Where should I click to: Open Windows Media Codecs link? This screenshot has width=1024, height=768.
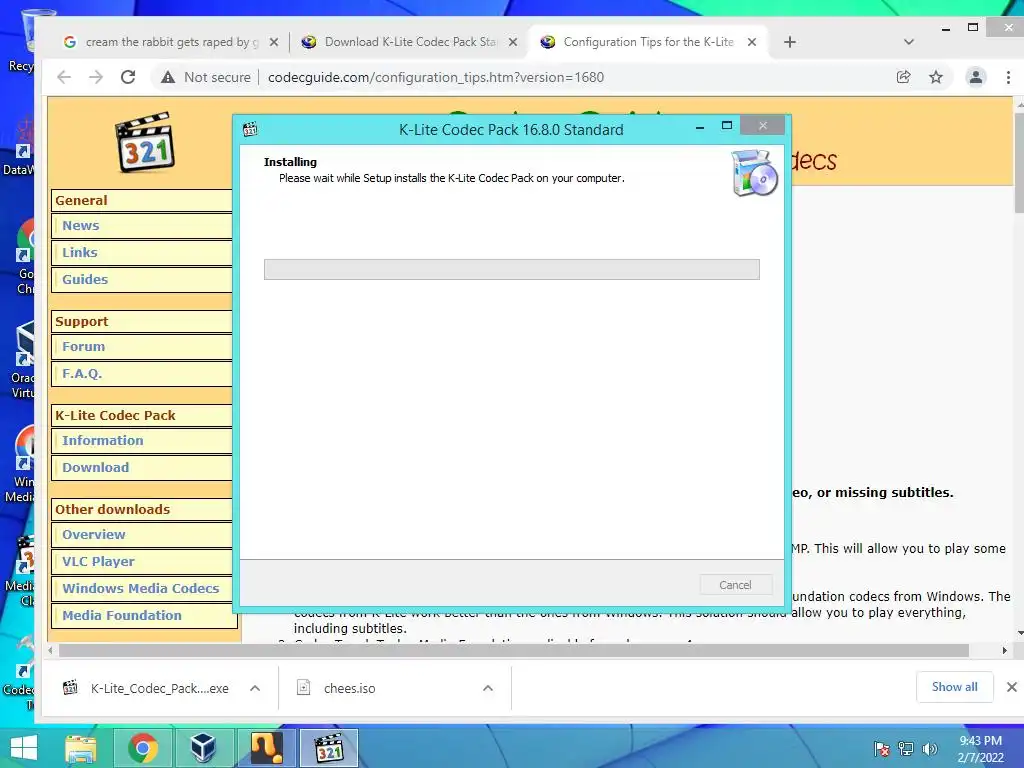140,588
